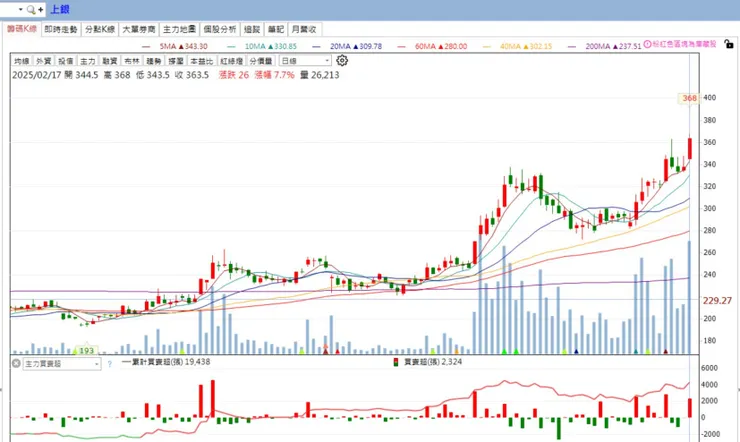
Task: Click the question mark help icon
Action: [109, 364]
